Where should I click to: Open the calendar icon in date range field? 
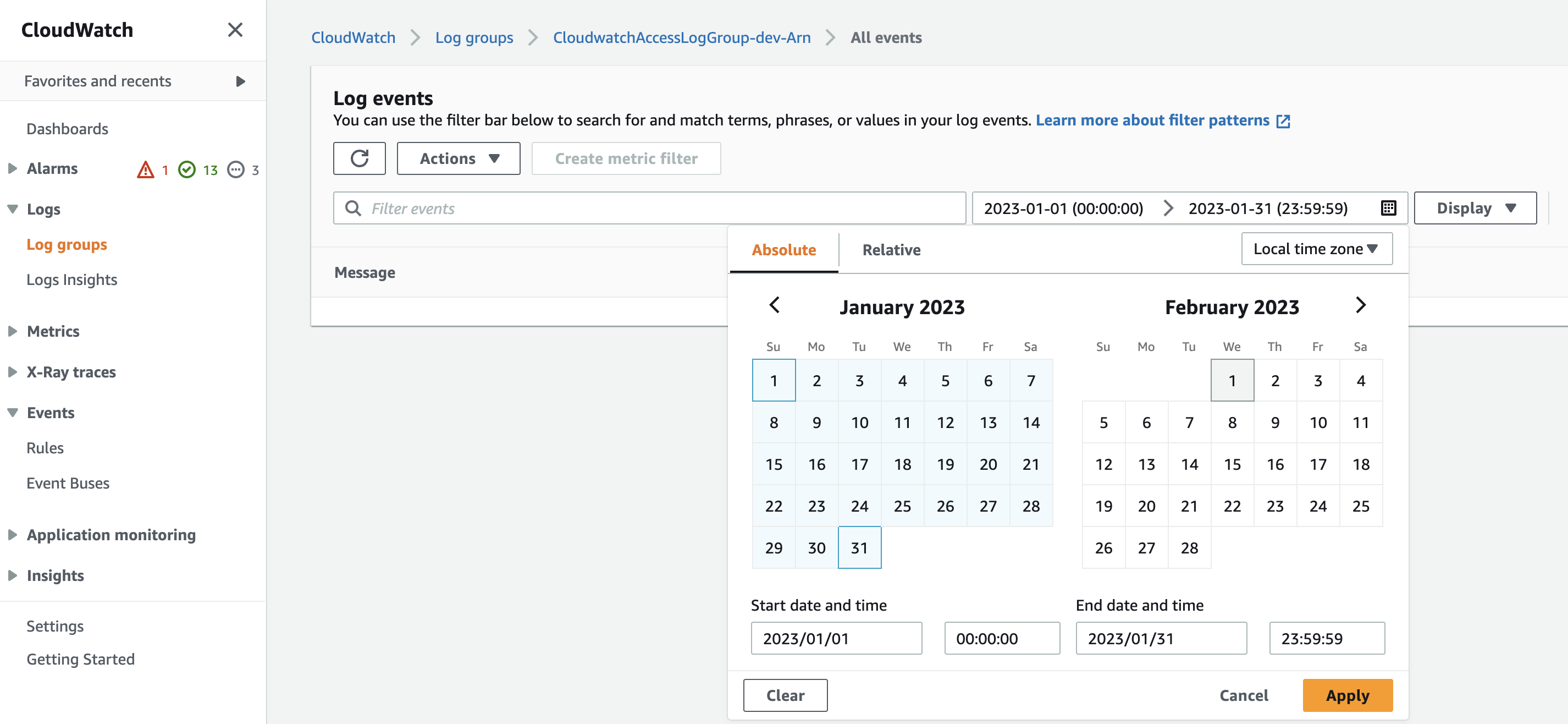point(1388,209)
